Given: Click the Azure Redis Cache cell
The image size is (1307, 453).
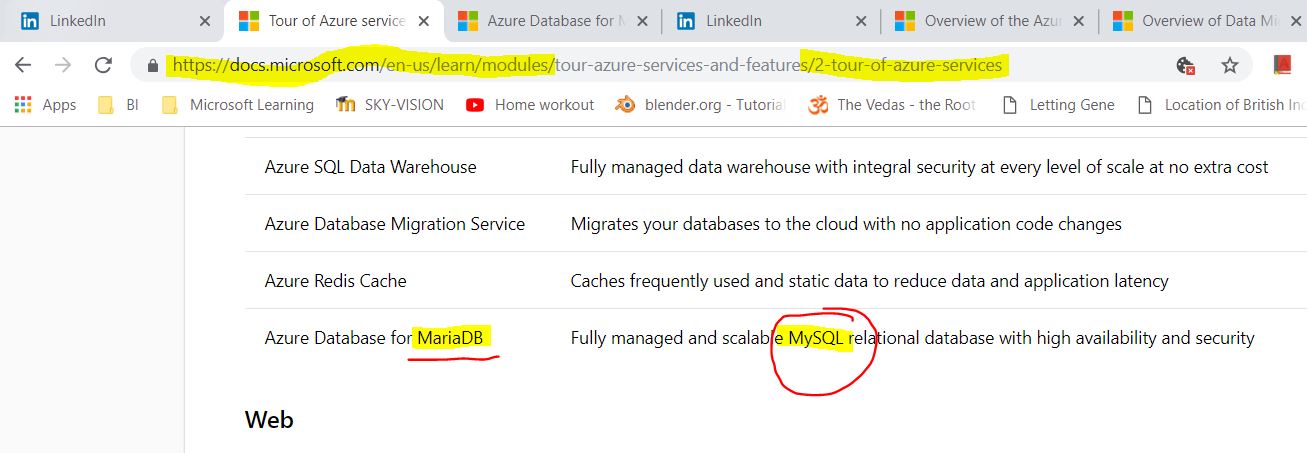Looking at the screenshot, I should coord(335,281).
